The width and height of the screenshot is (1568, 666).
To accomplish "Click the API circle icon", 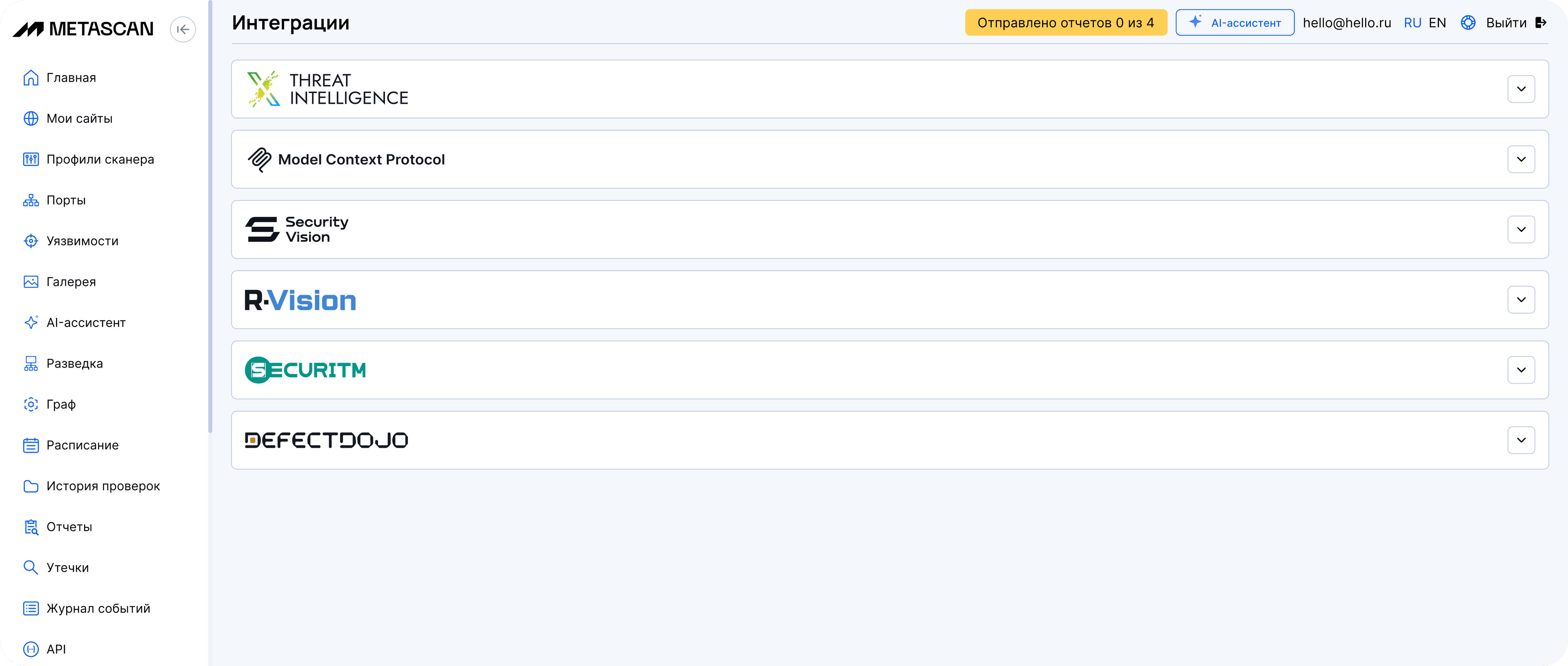I will [31, 649].
